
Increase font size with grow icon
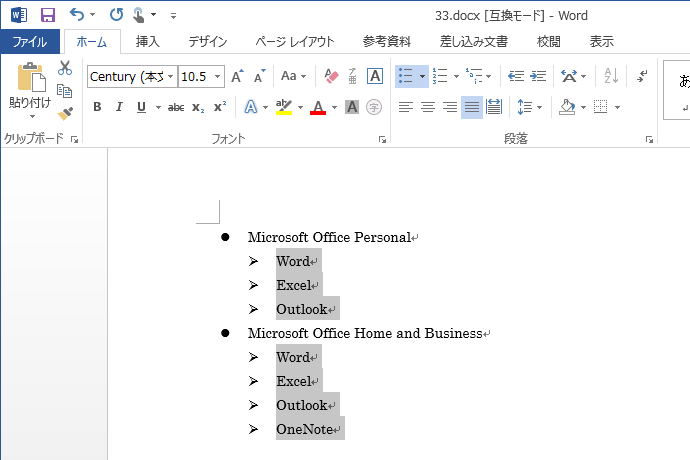click(x=238, y=77)
